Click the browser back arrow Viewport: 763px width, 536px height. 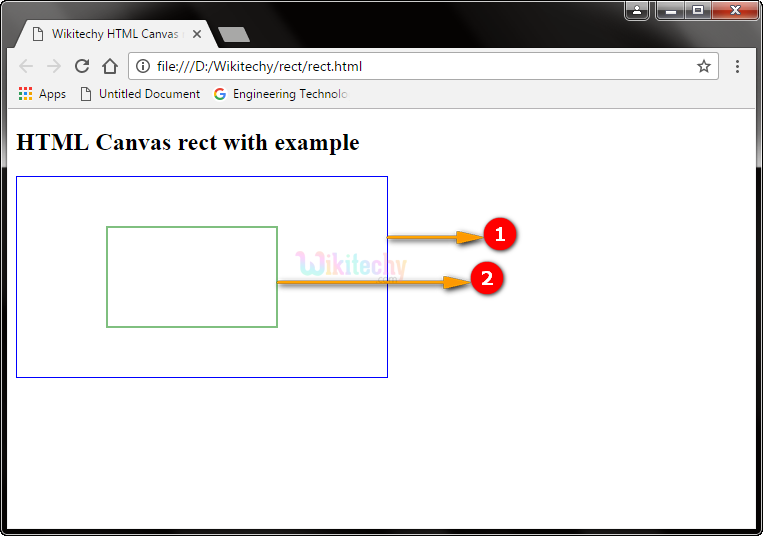26,67
